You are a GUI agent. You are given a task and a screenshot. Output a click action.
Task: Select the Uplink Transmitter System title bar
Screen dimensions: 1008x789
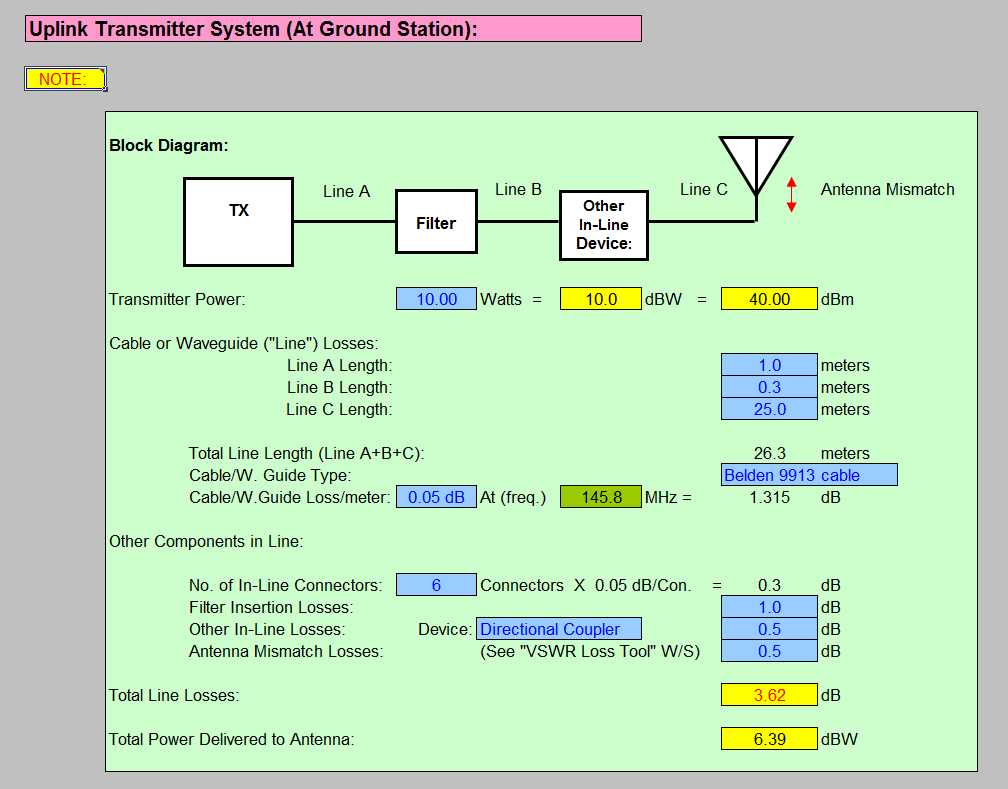point(333,29)
